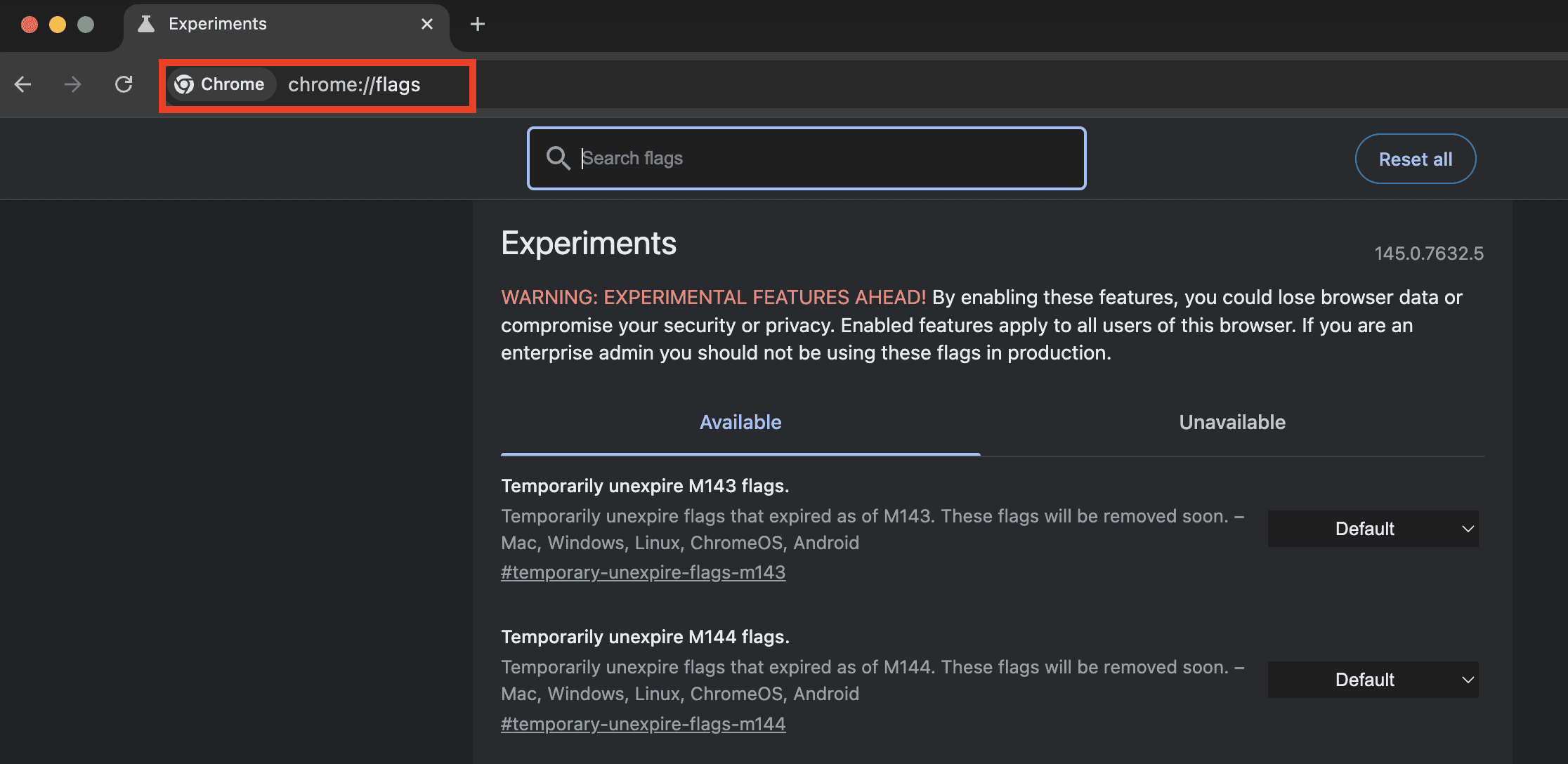Image resolution: width=1568 pixels, height=764 pixels.
Task: Click the green macOS fullscreen button
Action: (x=86, y=25)
